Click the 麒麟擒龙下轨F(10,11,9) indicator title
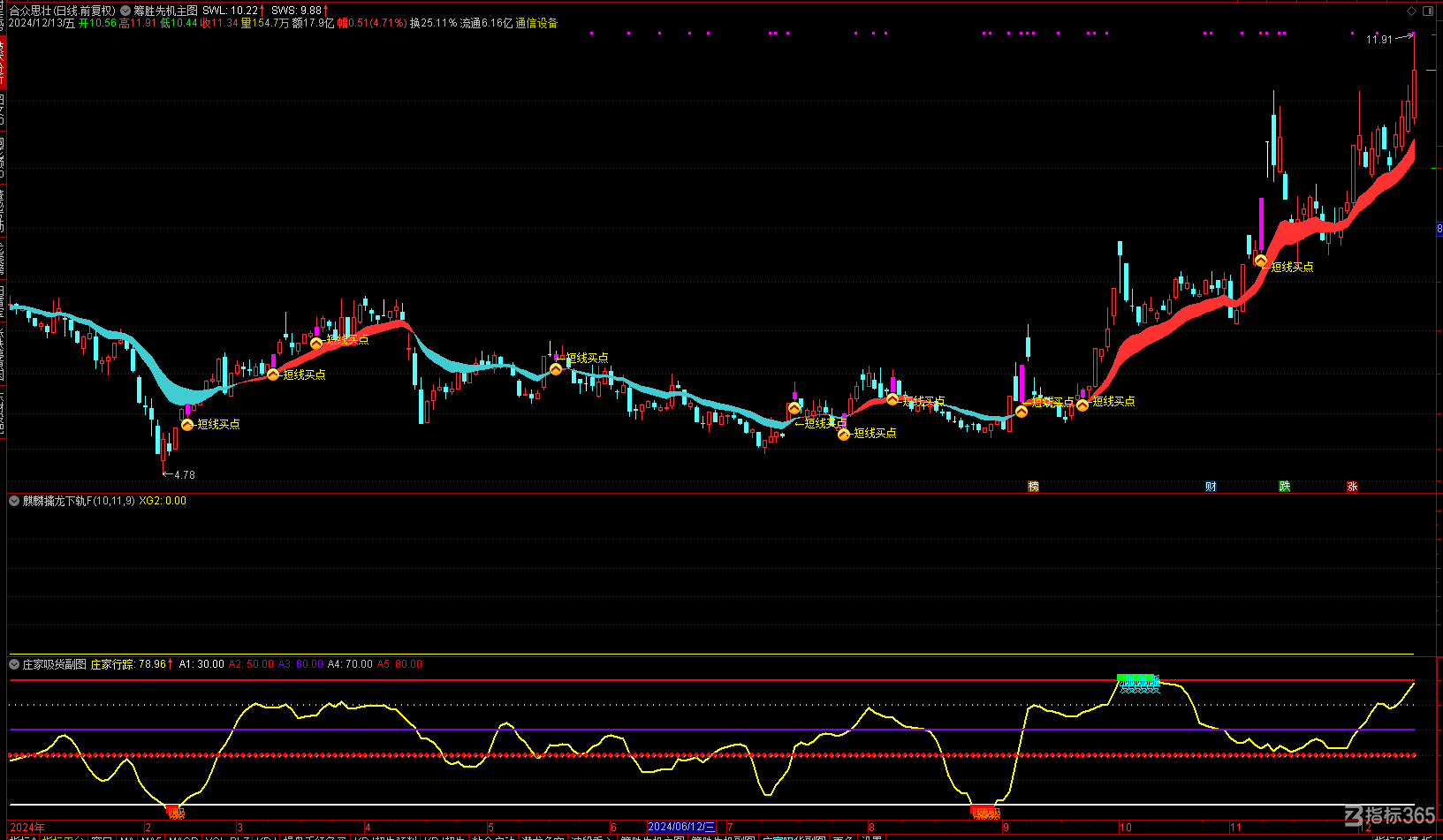 [79, 501]
